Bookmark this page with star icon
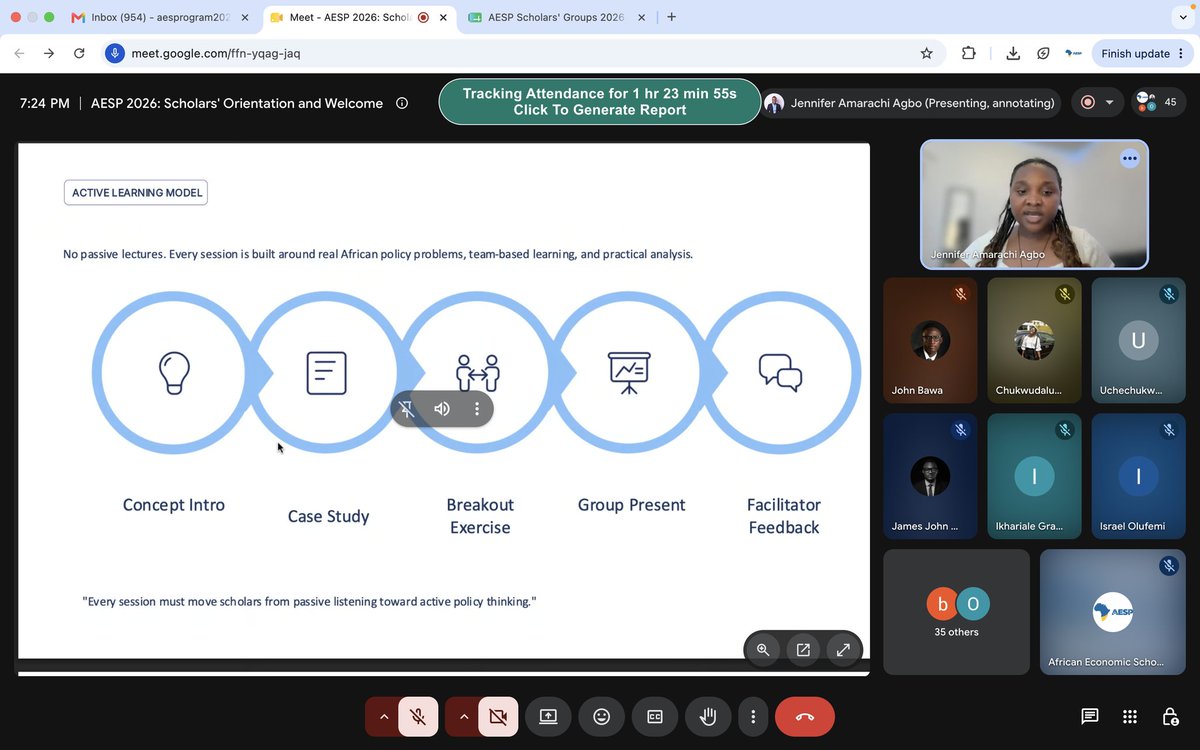This screenshot has width=1200, height=750. click(x=926, y=53)
